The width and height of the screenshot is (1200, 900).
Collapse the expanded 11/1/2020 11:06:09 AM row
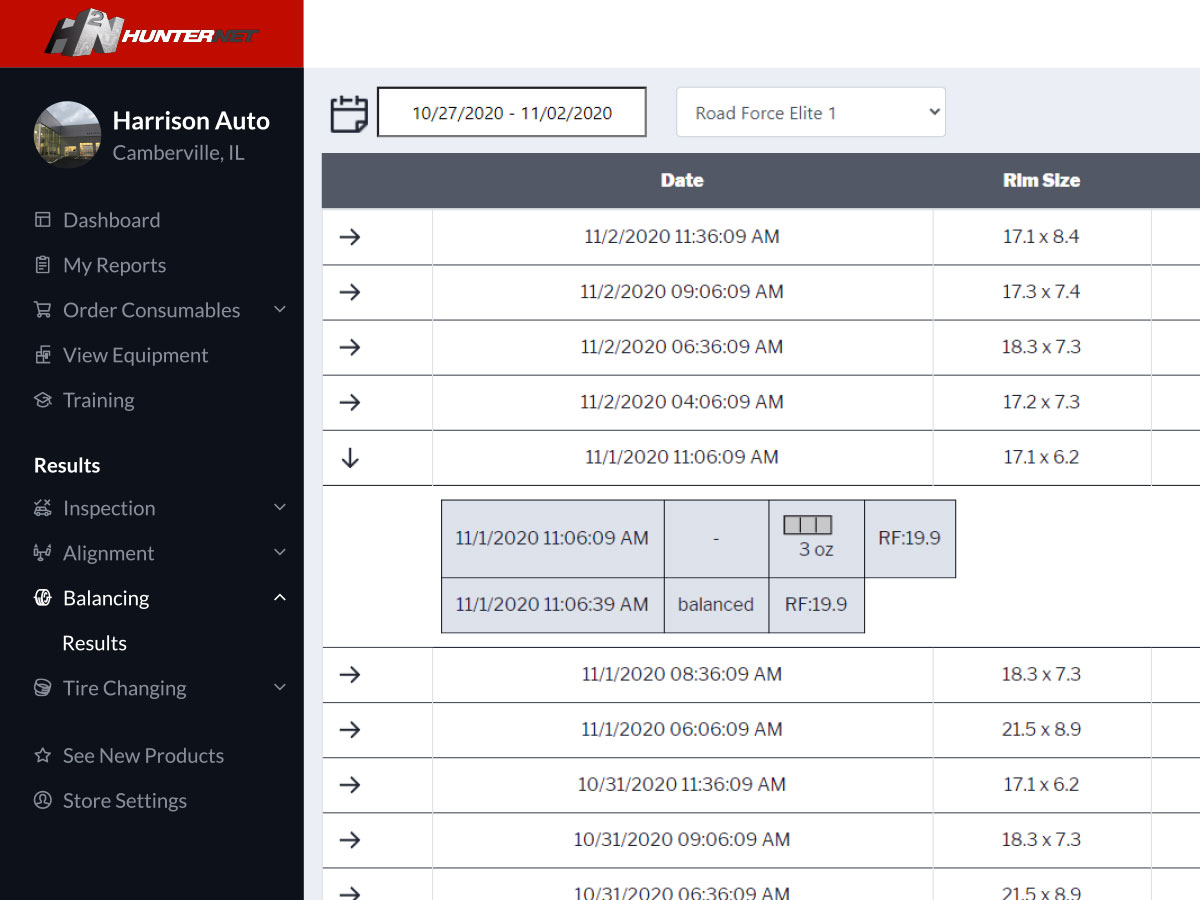click(x=349, y=458)
